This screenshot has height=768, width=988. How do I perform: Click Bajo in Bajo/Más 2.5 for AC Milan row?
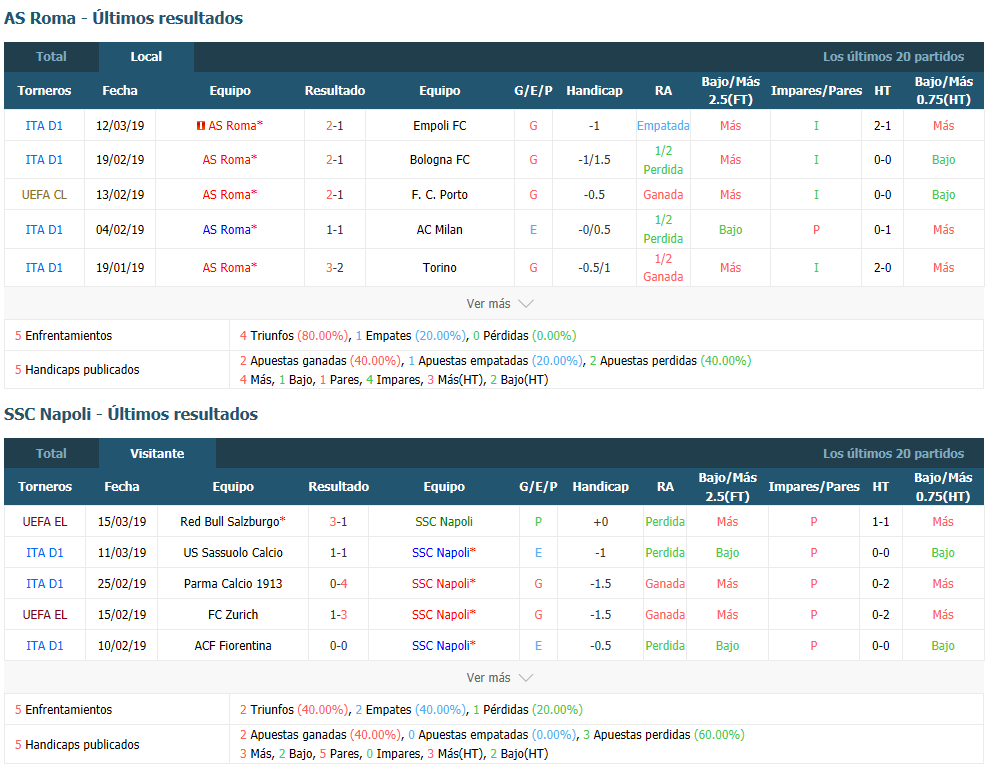[x=730, y=230]
